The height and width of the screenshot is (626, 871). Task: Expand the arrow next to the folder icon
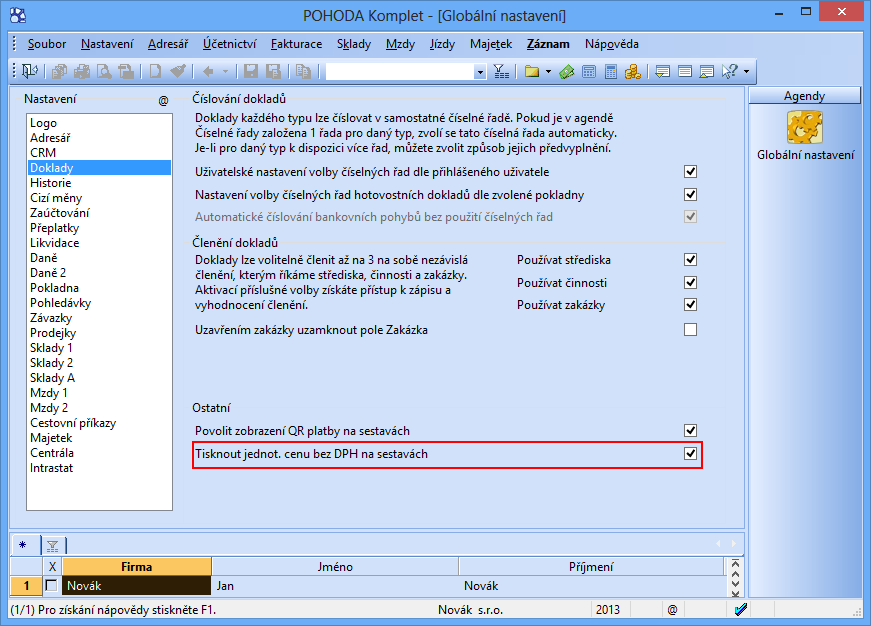[x=548, y=71]
